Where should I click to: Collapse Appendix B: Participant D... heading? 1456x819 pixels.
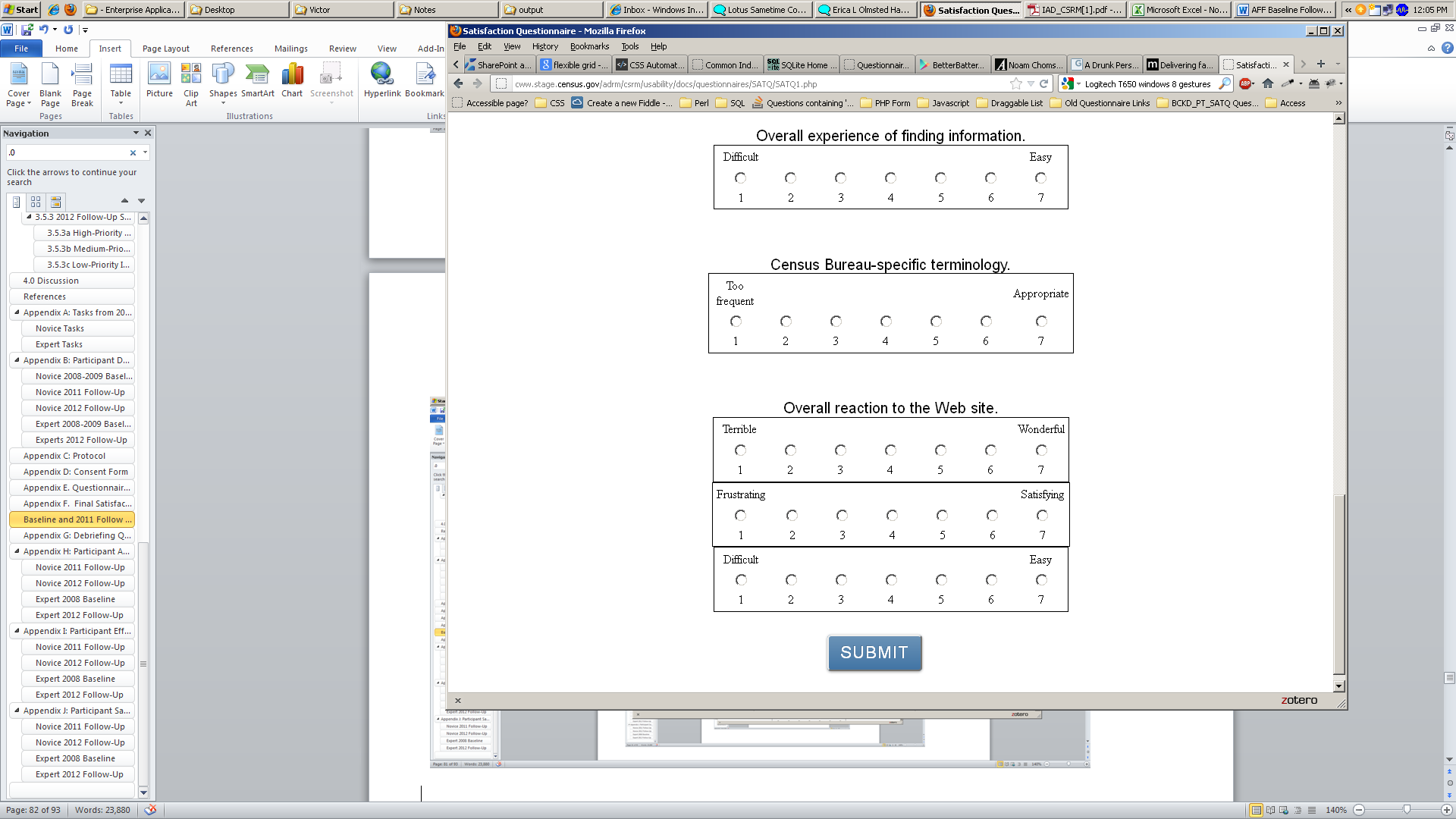pos(17,360)
